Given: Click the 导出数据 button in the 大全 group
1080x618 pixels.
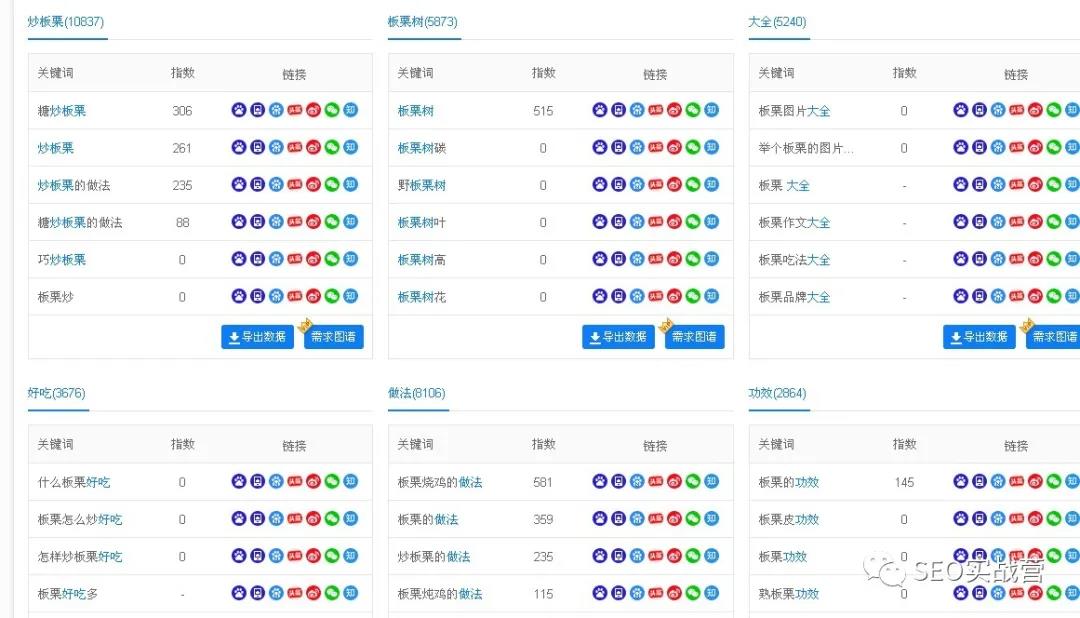Looking at the screenshot, I should tap(978, 337).
